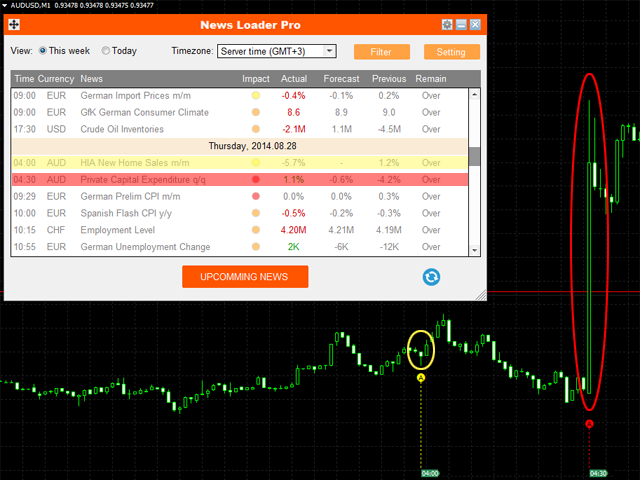Click the Impact column header
Image resolution: width=640 pixels, height=480 pixels.
tap(256, 79)
